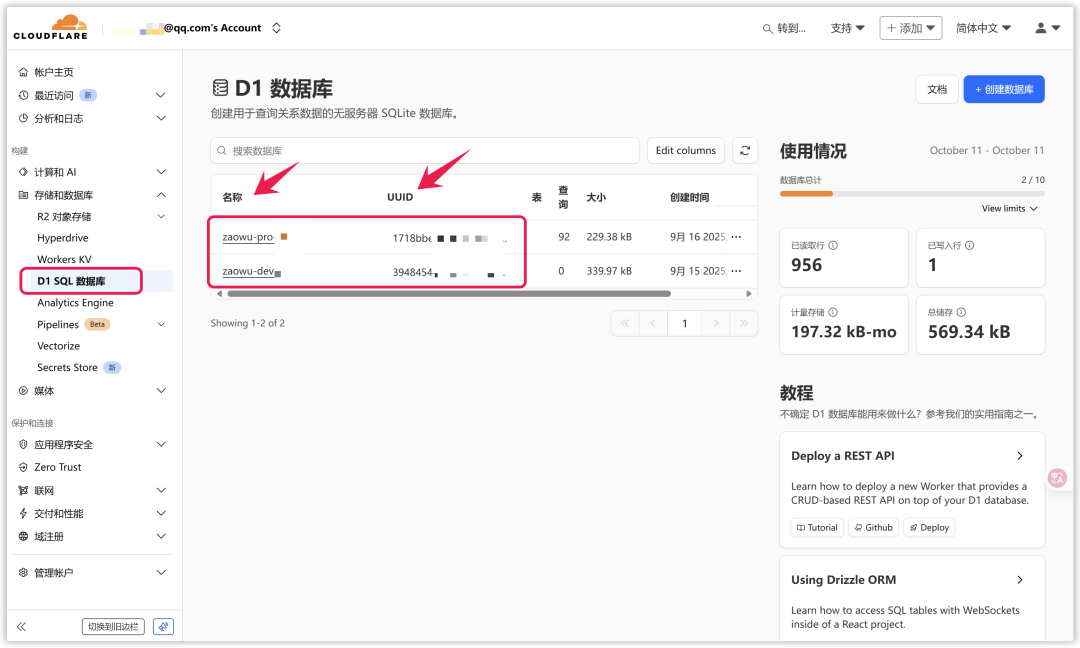
Task: Collapse sidebar with double-chevron icon
Action: (x=21, y=627)
